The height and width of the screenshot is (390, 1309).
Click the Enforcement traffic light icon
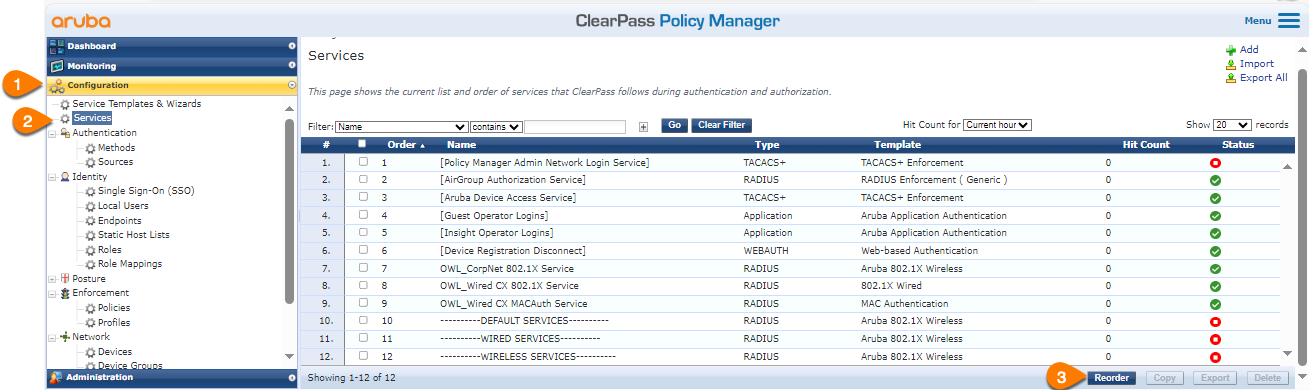pos(66,293)
